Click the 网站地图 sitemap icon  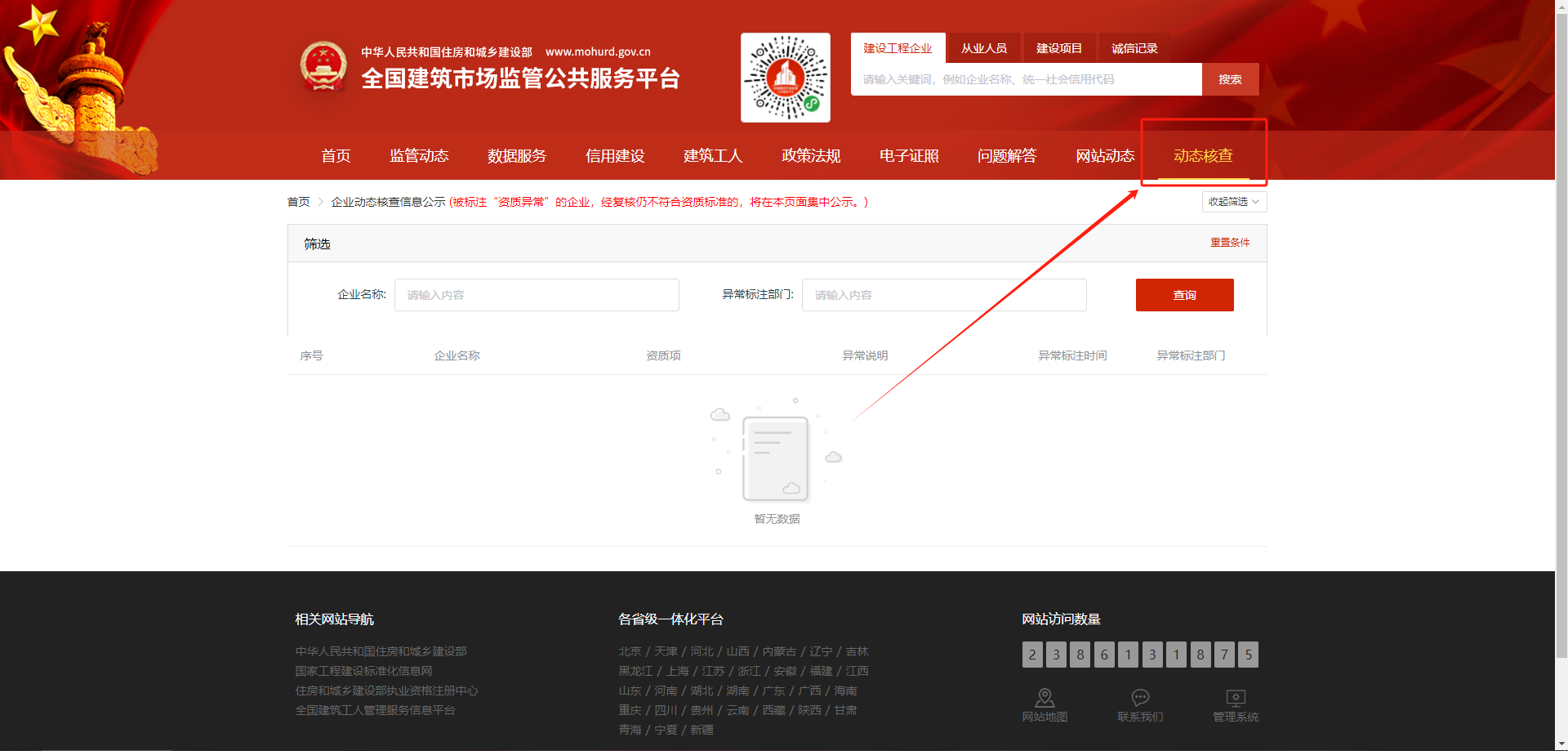[1045, 699]
